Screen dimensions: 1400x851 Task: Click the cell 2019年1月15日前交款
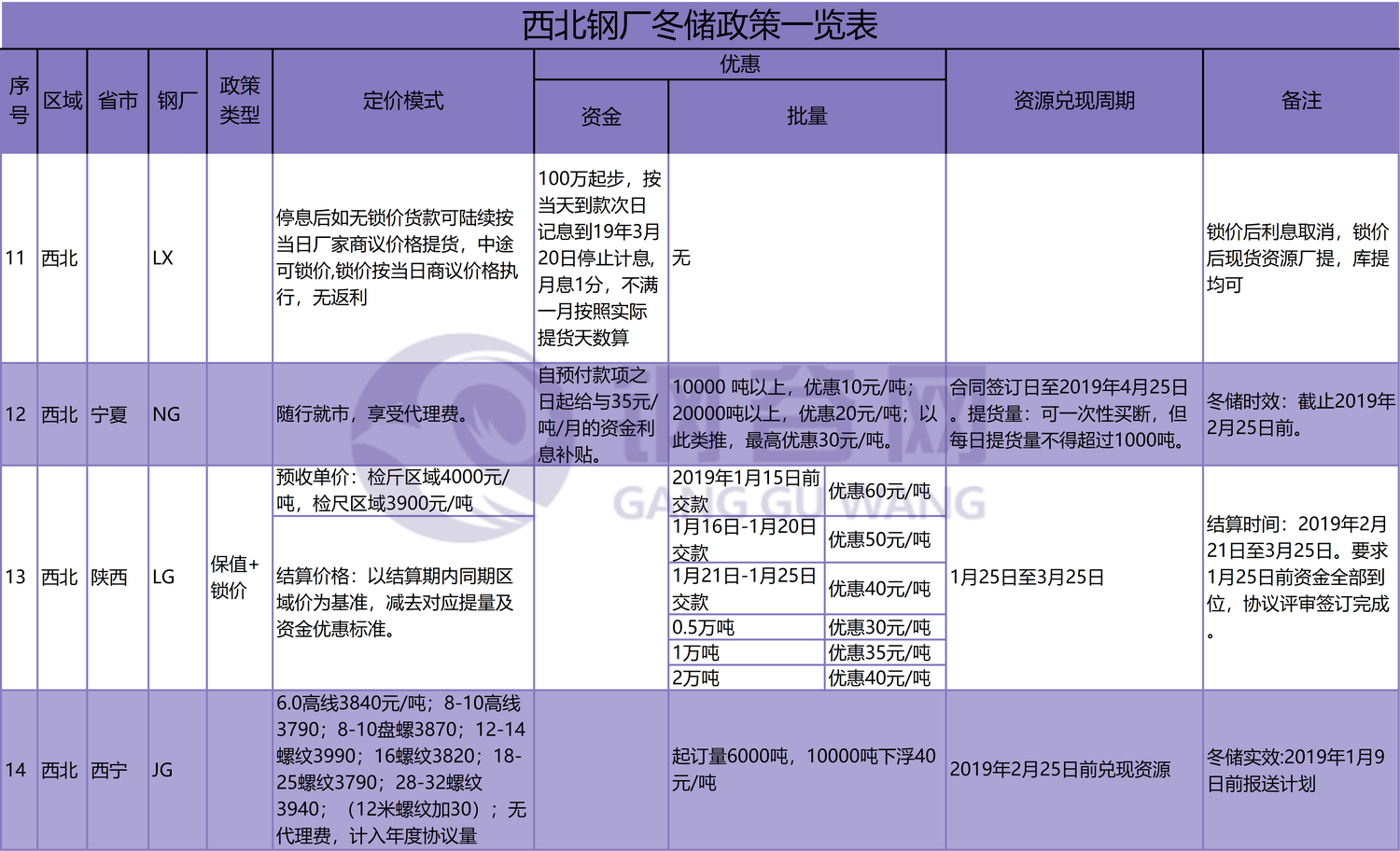pos(747,491)
